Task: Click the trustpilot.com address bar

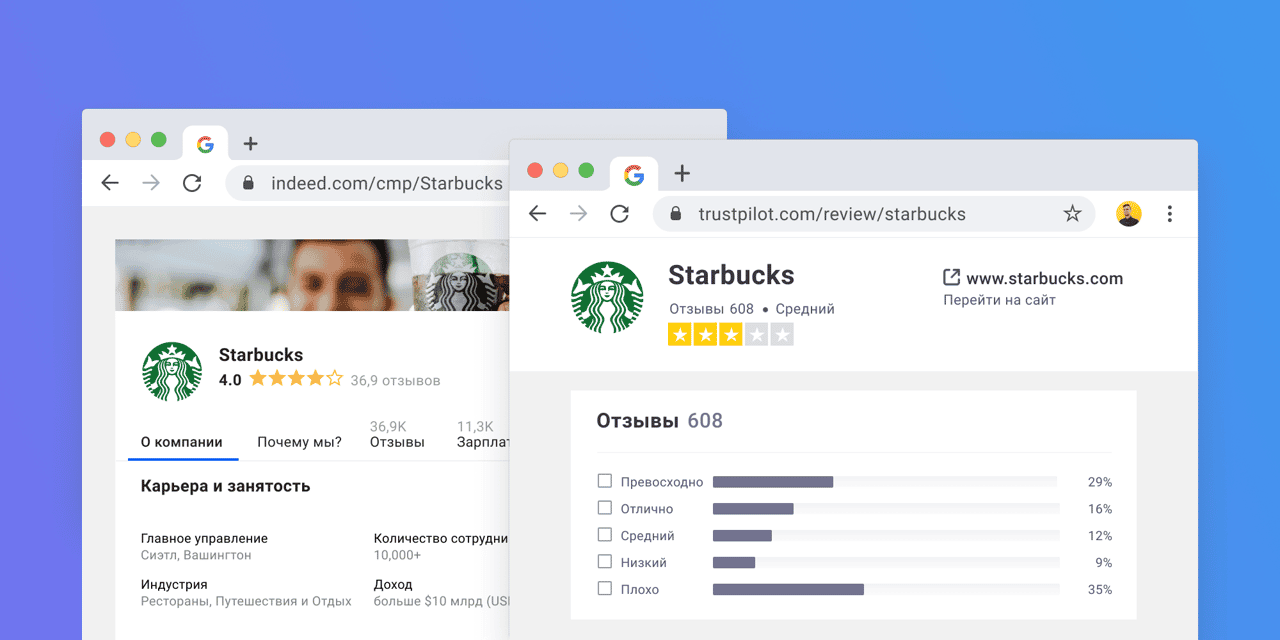Action: click(874, 214)
